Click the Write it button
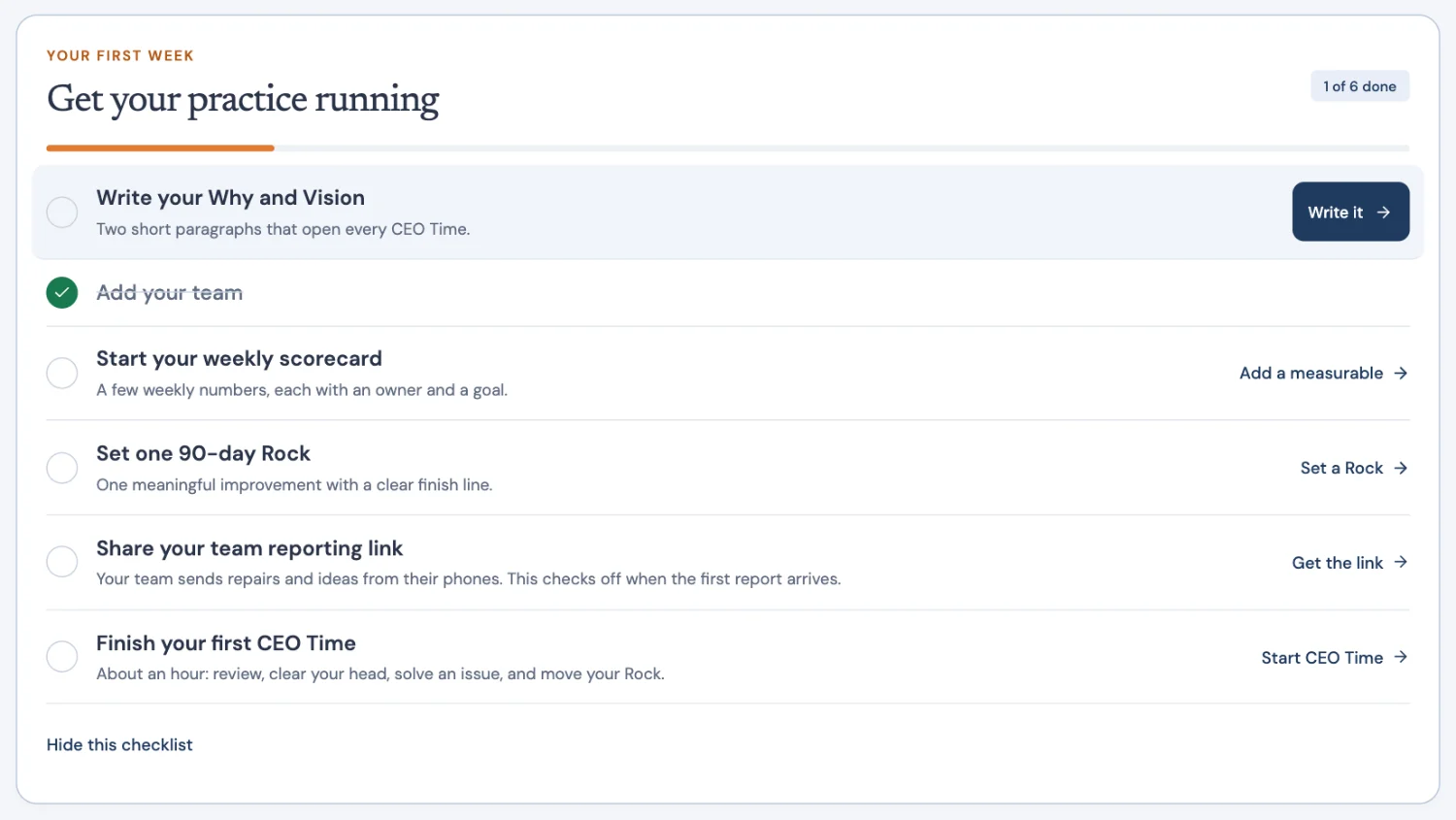This screenshot has width=1456, height=820. point(1350,212)
